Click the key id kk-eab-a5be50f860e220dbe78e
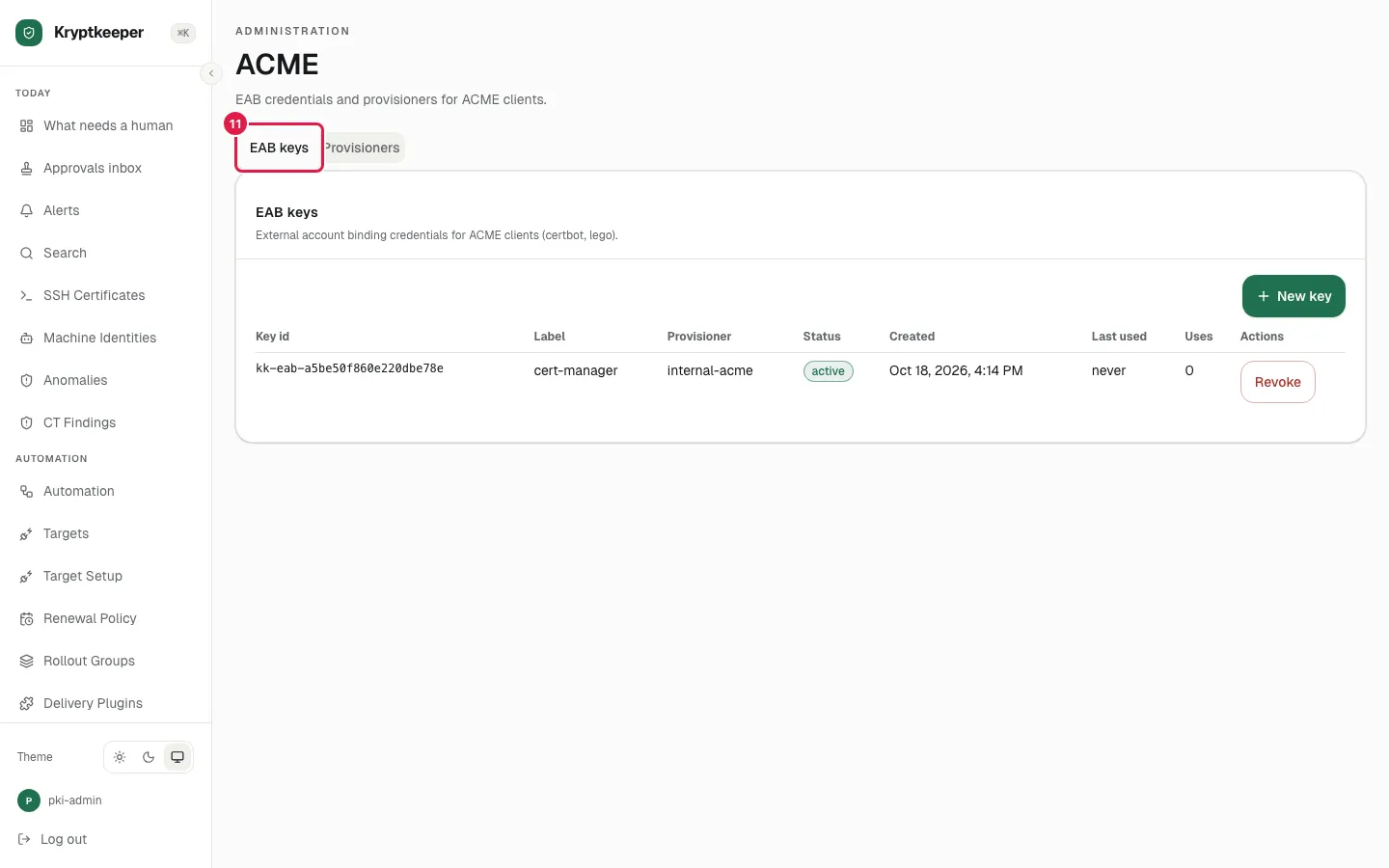The width and height of the screenshot is (1389, 868). pos(349,368)
